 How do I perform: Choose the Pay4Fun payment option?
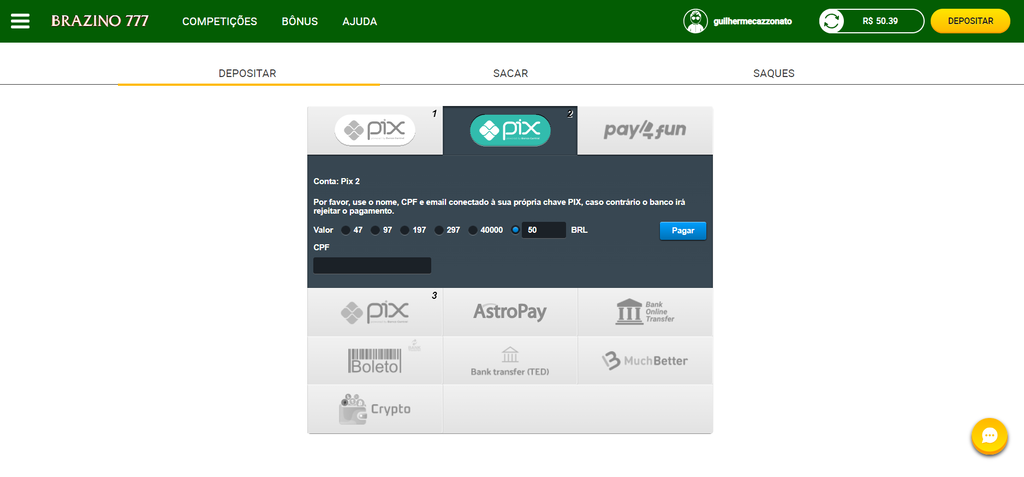[x=645, y=131]
